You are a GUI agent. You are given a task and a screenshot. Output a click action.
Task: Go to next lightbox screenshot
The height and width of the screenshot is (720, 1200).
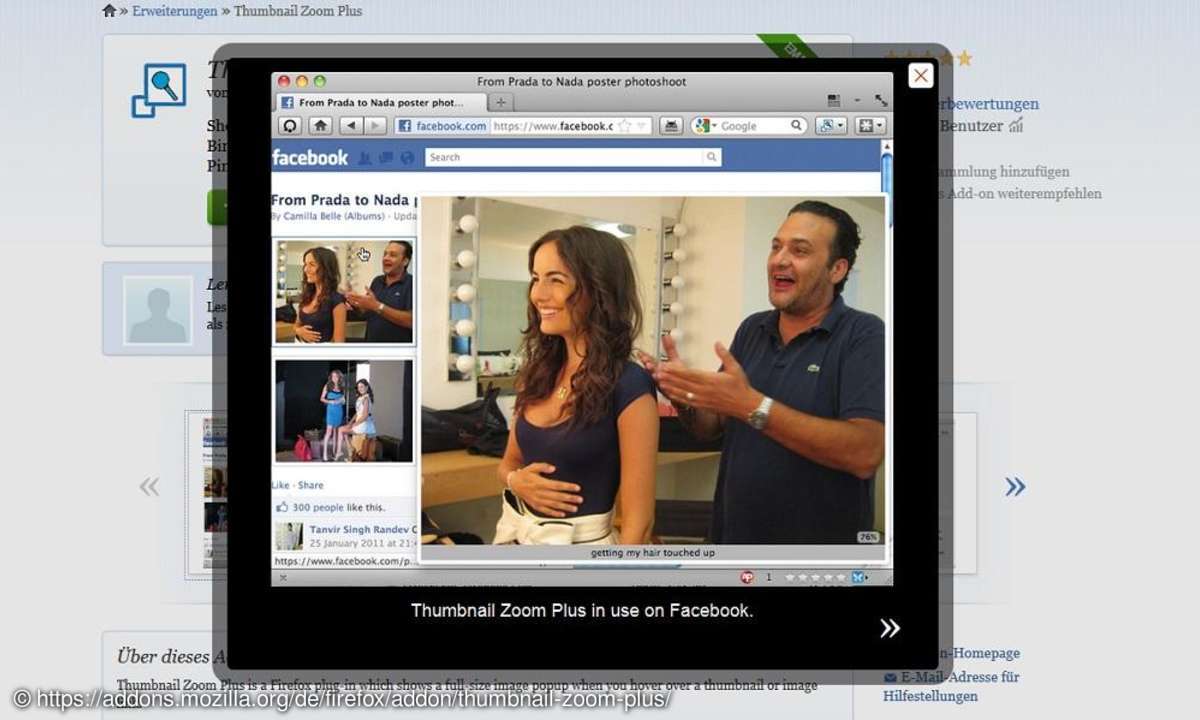890,628
